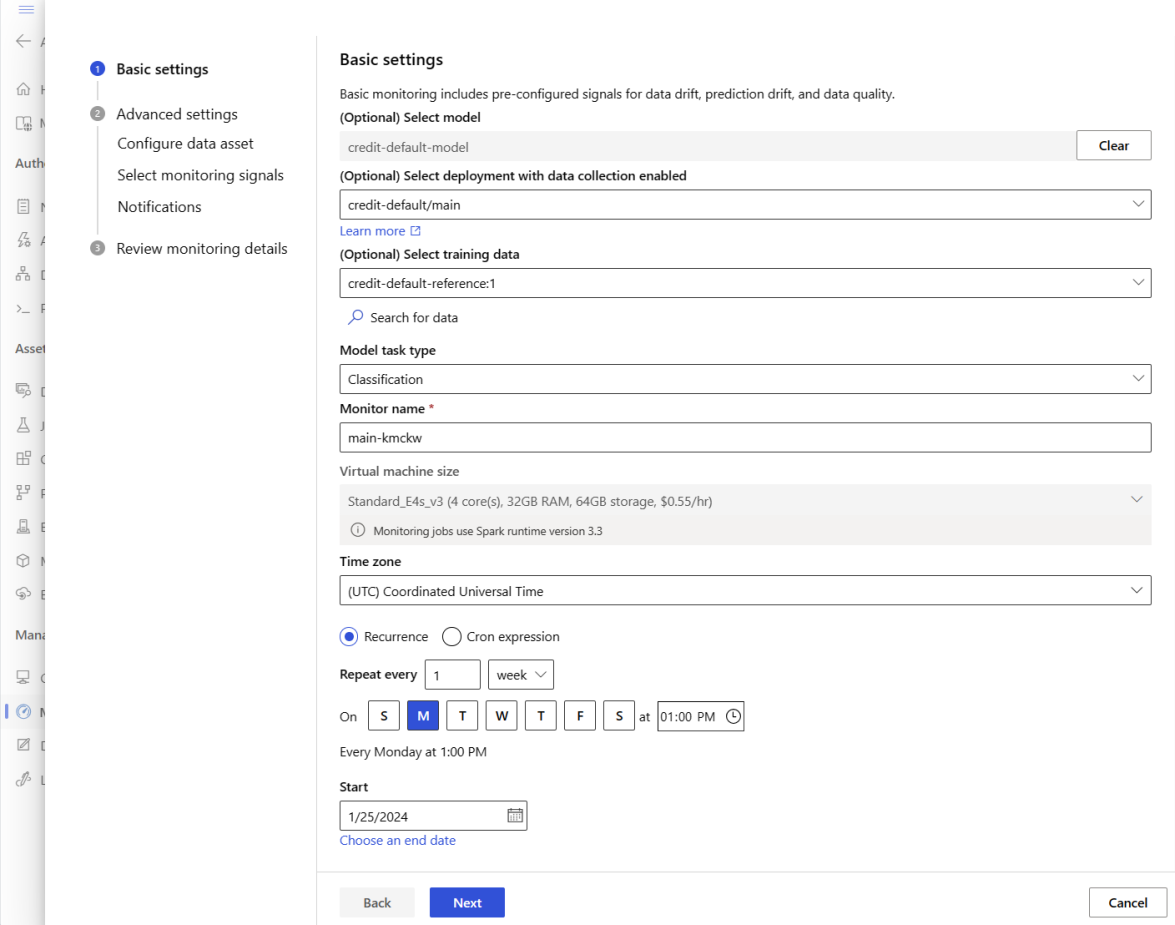Click the hamburger menu icon
This screenshot has width=1175, height=925.
point(26,10)
